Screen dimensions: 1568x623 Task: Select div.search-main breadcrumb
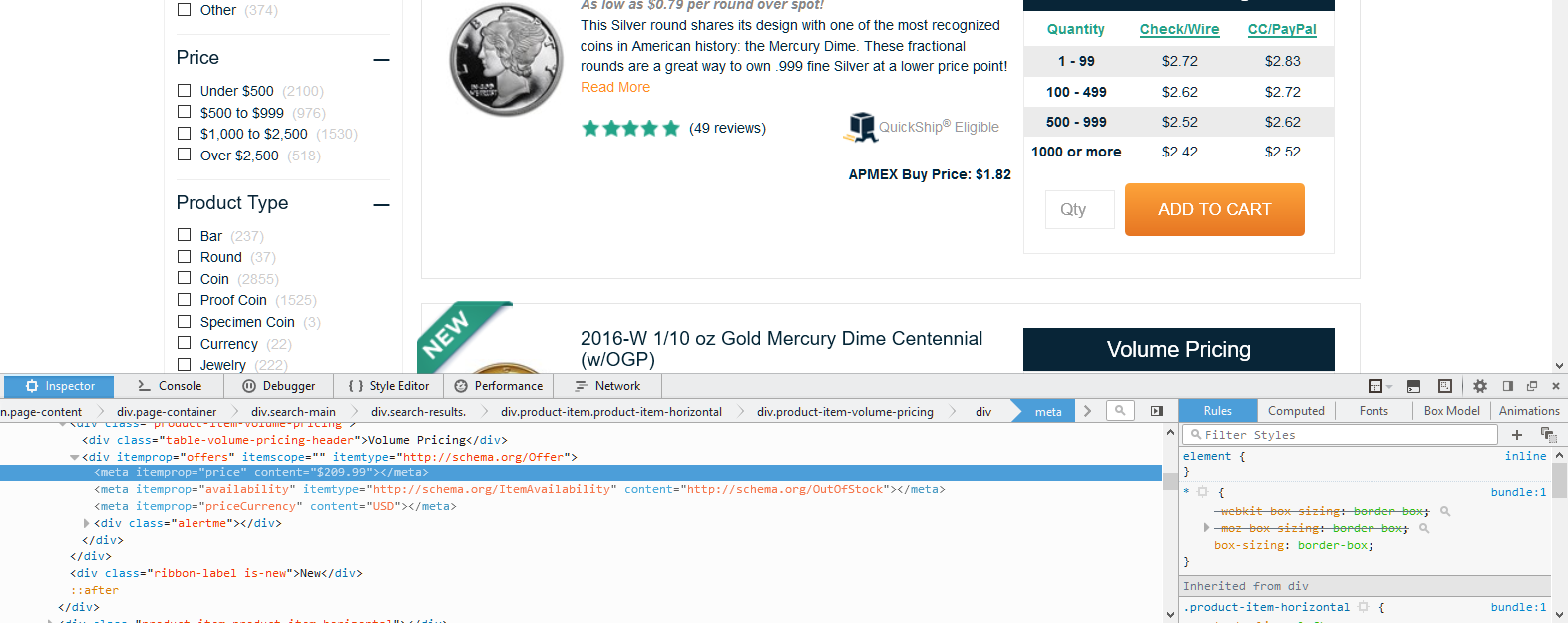pos(293,411)
